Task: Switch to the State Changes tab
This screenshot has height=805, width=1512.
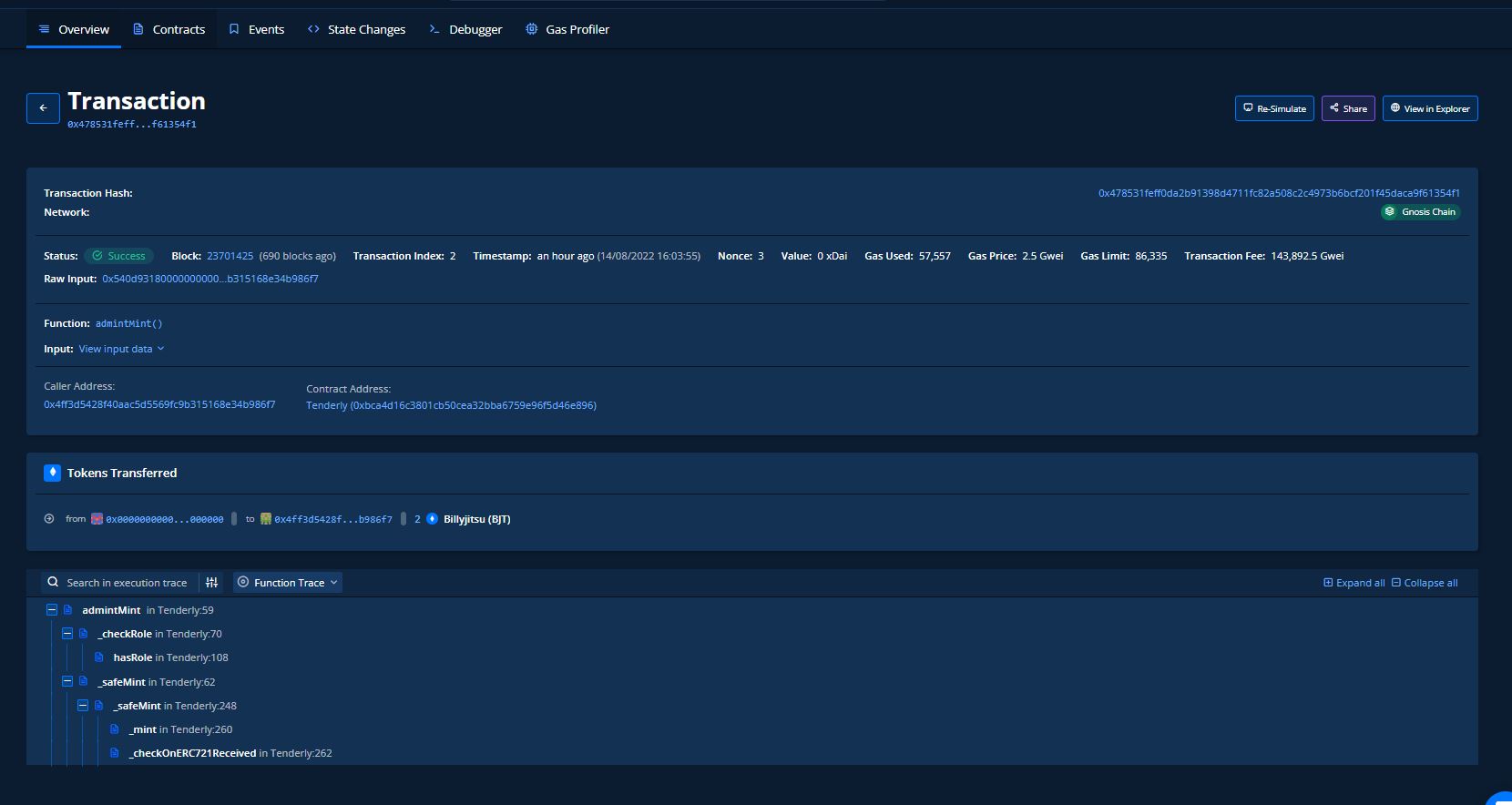Action: coord(356,29)
